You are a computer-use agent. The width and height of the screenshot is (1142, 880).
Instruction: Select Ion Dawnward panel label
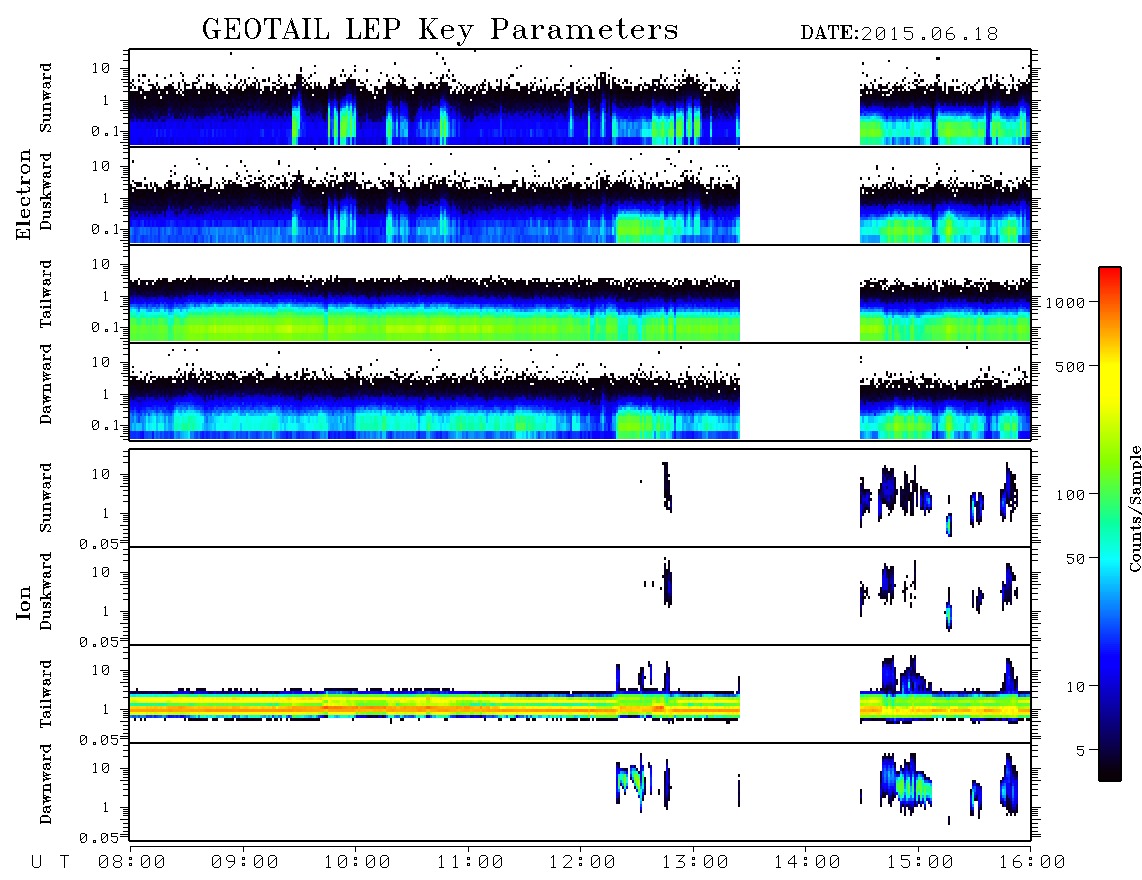coord(46,784)
